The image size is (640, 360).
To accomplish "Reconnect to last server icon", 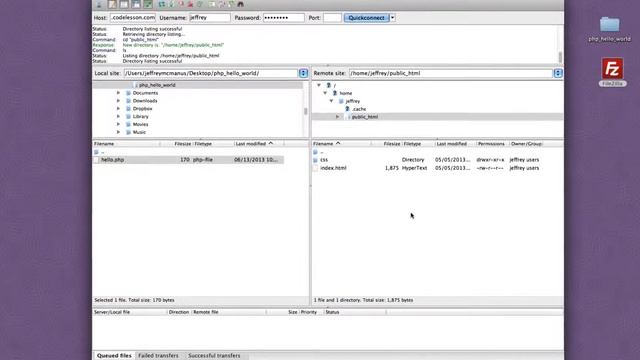I will 200,4.
